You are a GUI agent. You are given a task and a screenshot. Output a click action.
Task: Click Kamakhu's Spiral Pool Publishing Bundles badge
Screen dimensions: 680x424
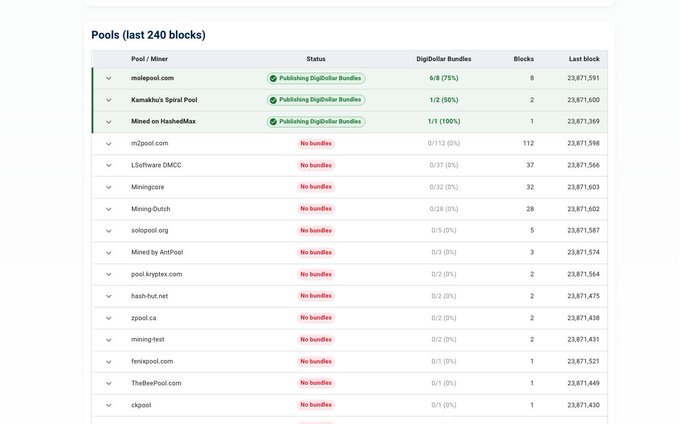click(x=316, y=100)
